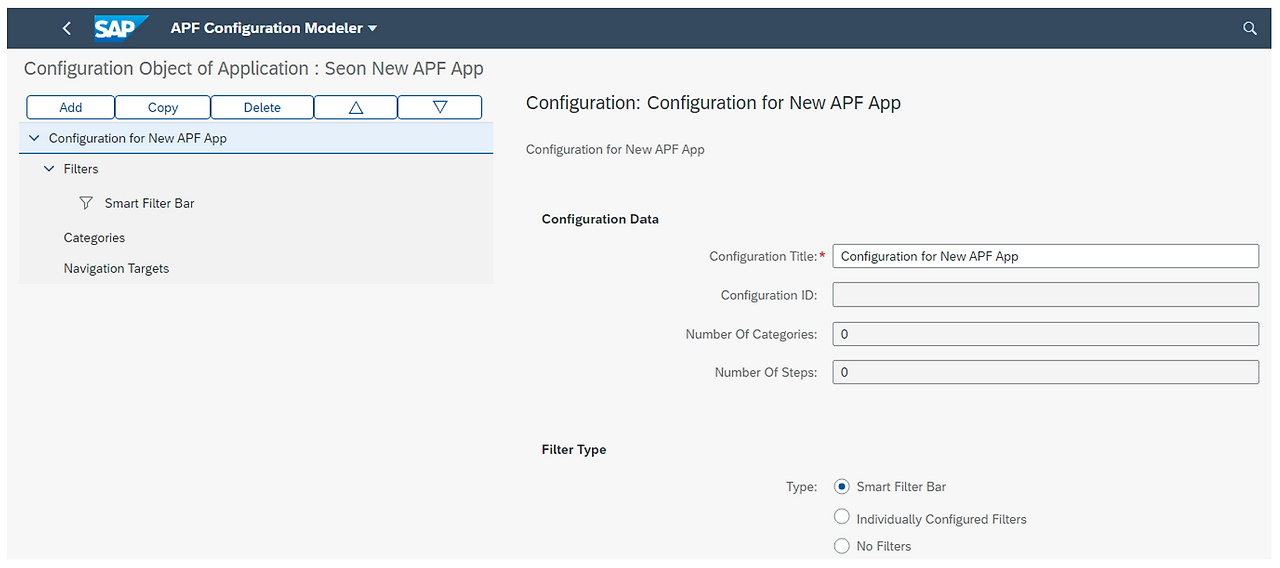
Task: Click the Add button
Action: [71, 107]
